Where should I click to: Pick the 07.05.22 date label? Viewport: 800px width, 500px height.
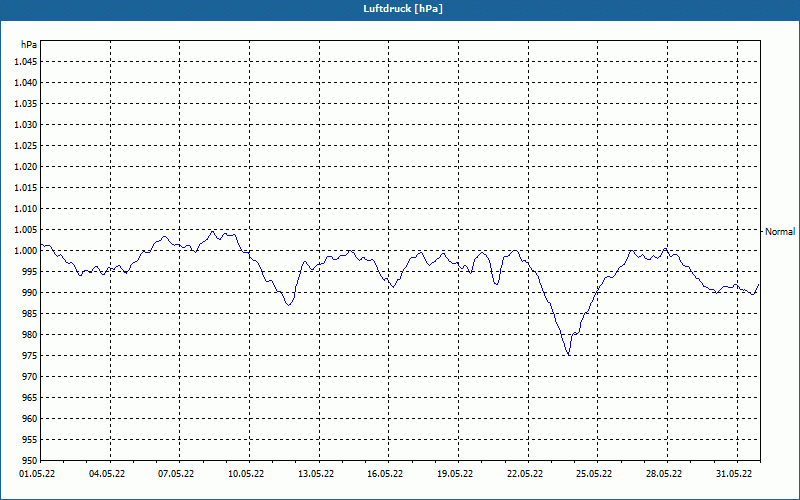coord(176,473)
